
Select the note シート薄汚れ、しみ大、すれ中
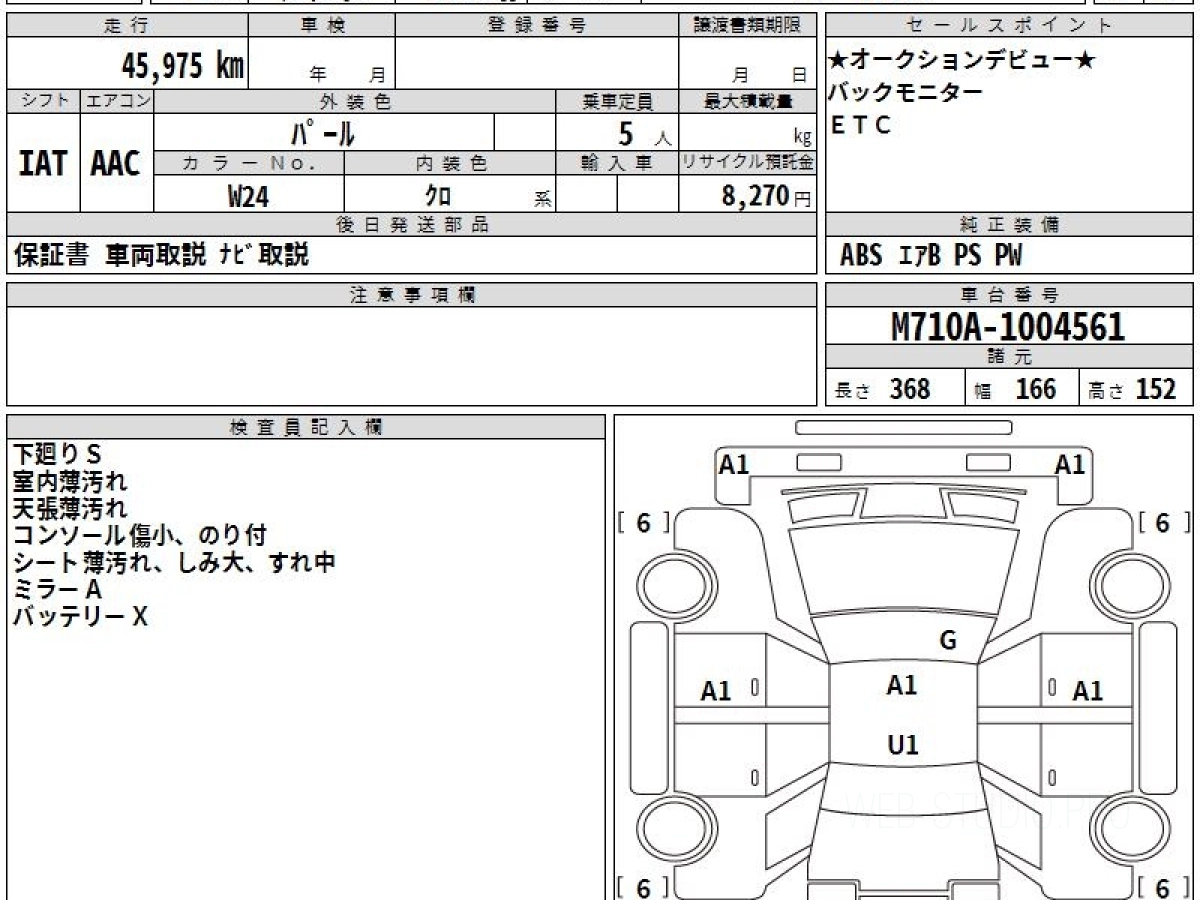(x=174, y=563)
